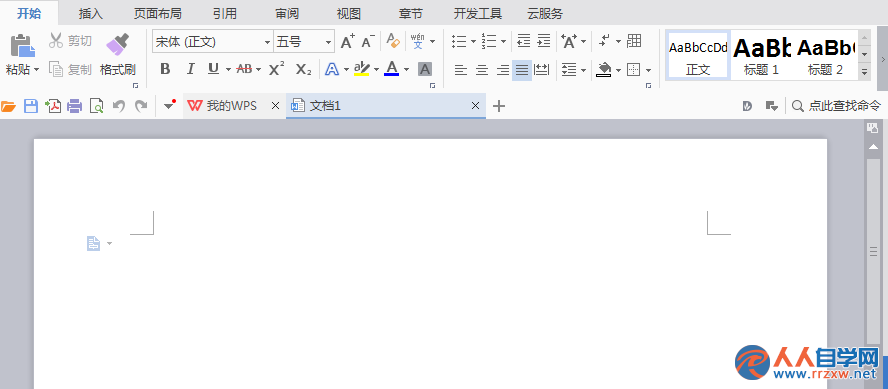Screen dimensions: 888x389
Task: Click the 点此查找命令 search field
Action: coord(844,106)
